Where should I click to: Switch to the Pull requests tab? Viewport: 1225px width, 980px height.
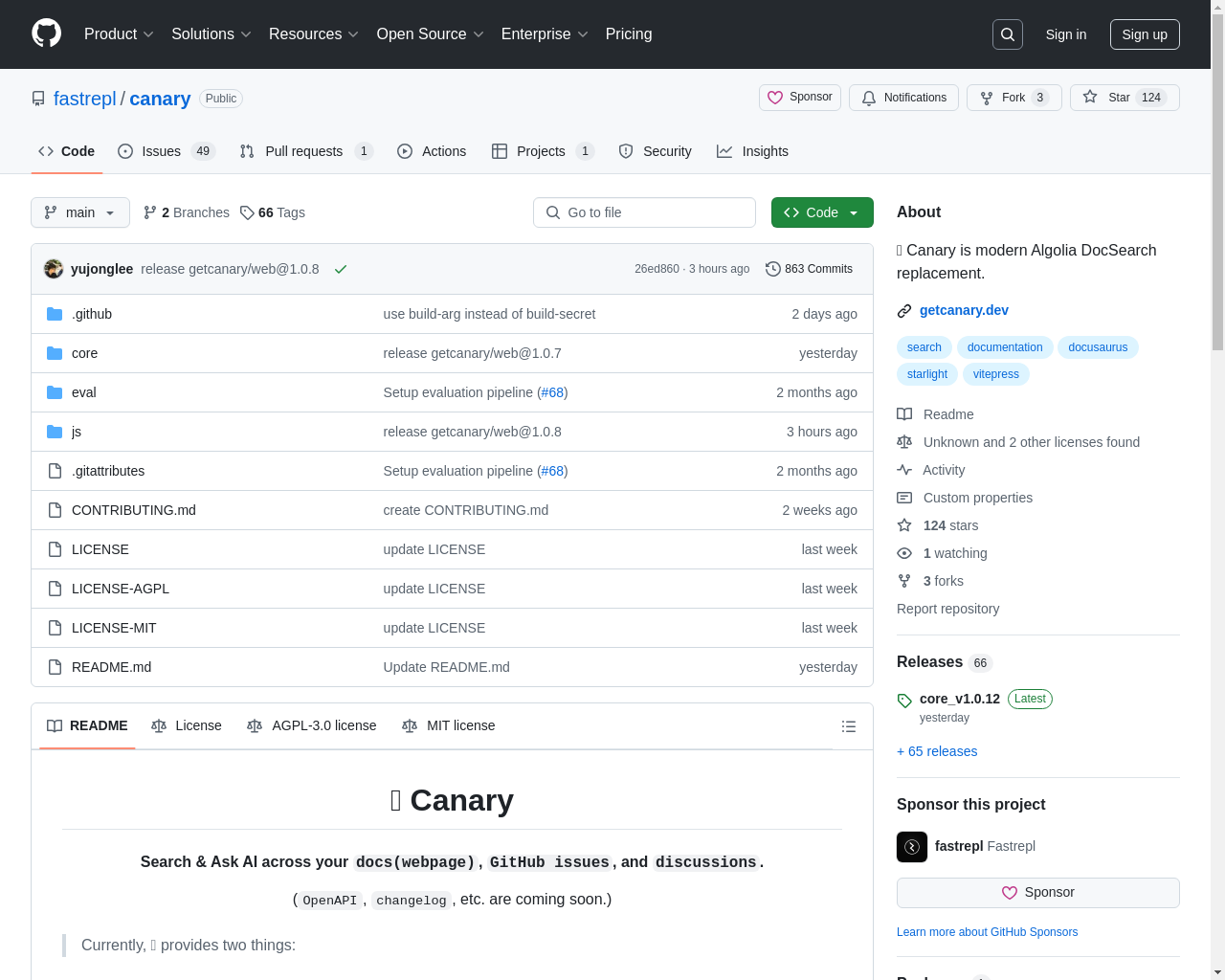point(306,151)
